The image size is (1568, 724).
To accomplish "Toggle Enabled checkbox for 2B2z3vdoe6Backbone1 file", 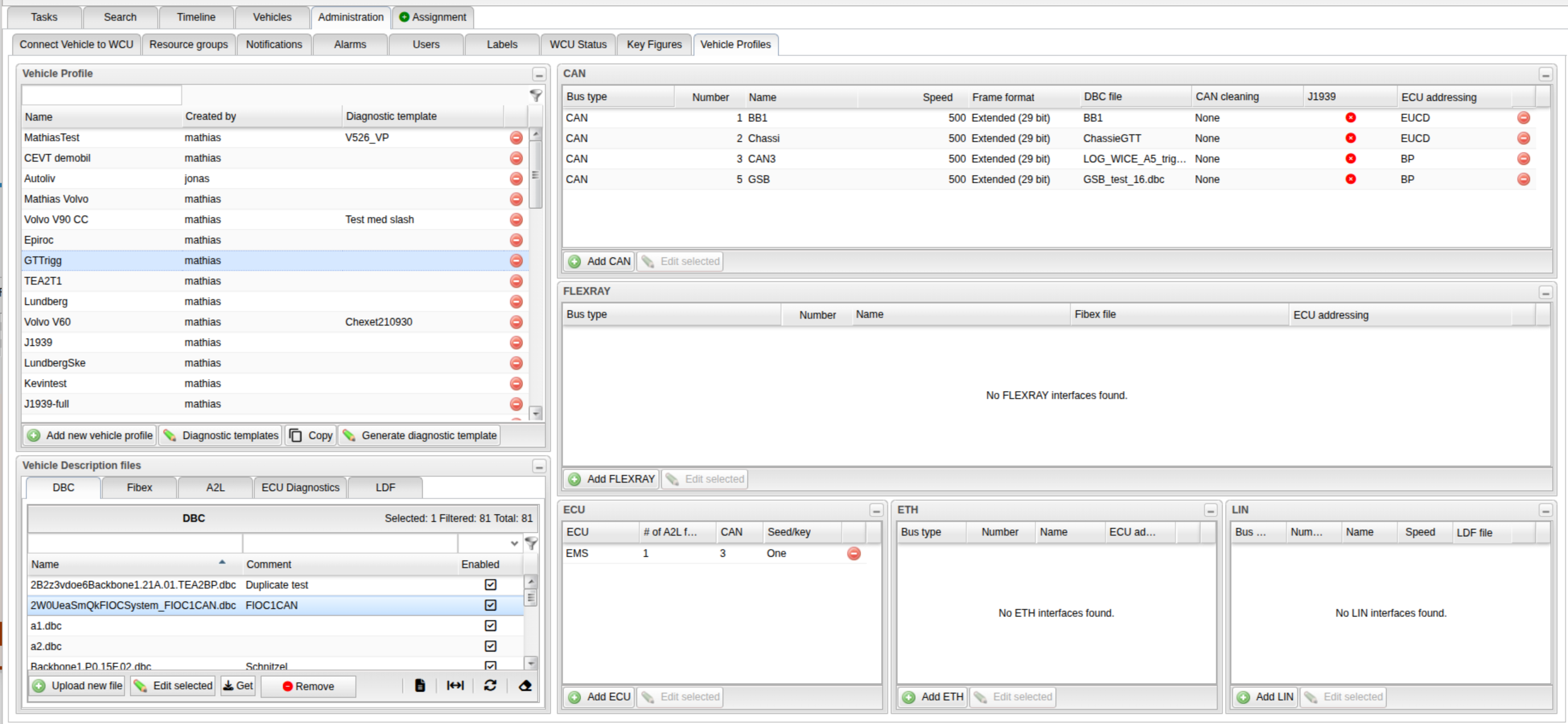I will click(x=491, y=585).
